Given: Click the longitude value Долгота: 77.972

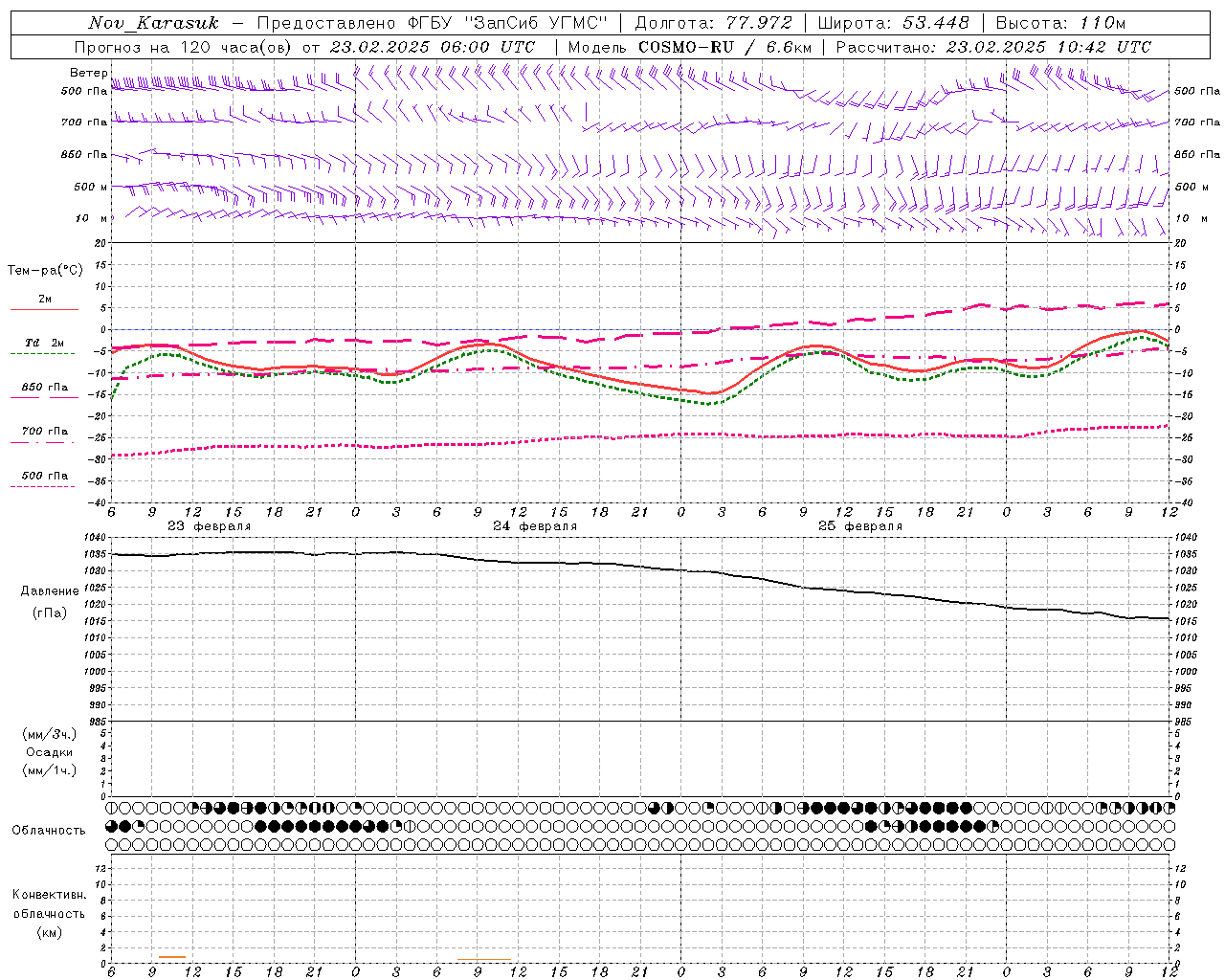Looking at the screenshot, I should pyautogui.click(x=713, y=23).
